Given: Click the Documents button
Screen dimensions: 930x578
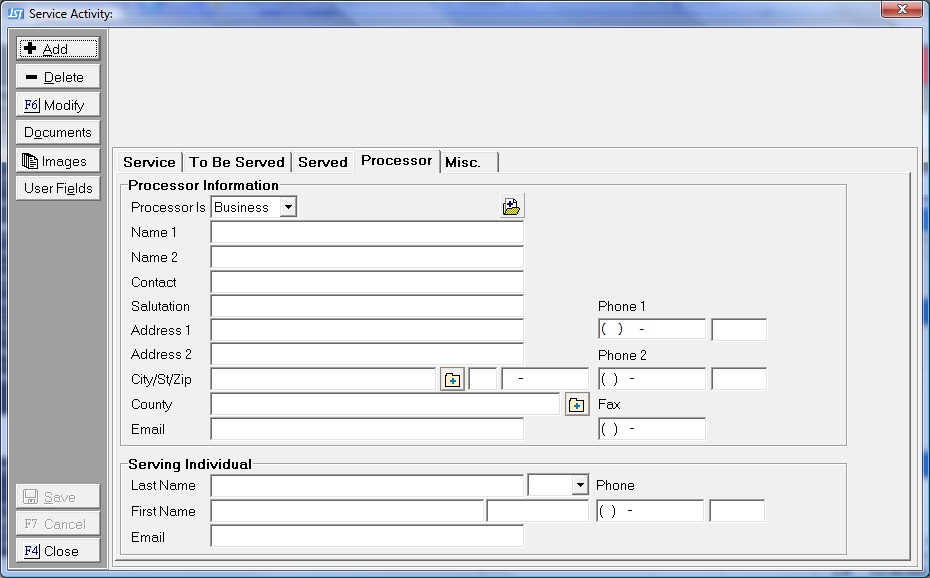Looking at the screenshot, I should click(x=58, y=132).
